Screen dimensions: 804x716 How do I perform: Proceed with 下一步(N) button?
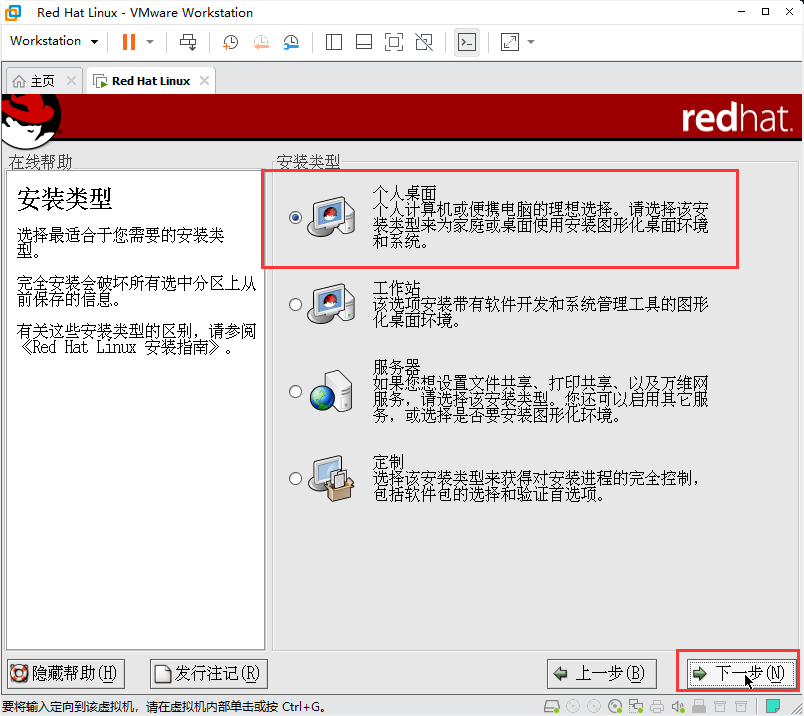click(739, 673)
